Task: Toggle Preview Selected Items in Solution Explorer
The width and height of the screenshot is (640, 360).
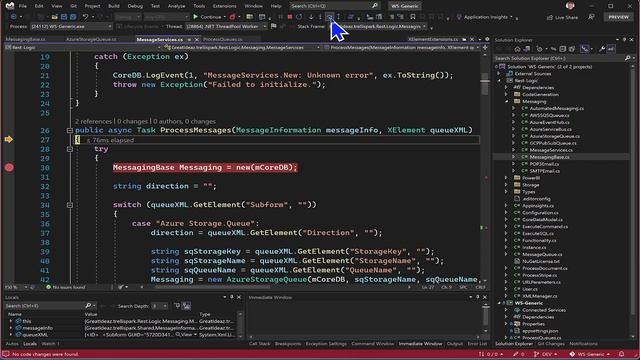Action: coord(611,49)
